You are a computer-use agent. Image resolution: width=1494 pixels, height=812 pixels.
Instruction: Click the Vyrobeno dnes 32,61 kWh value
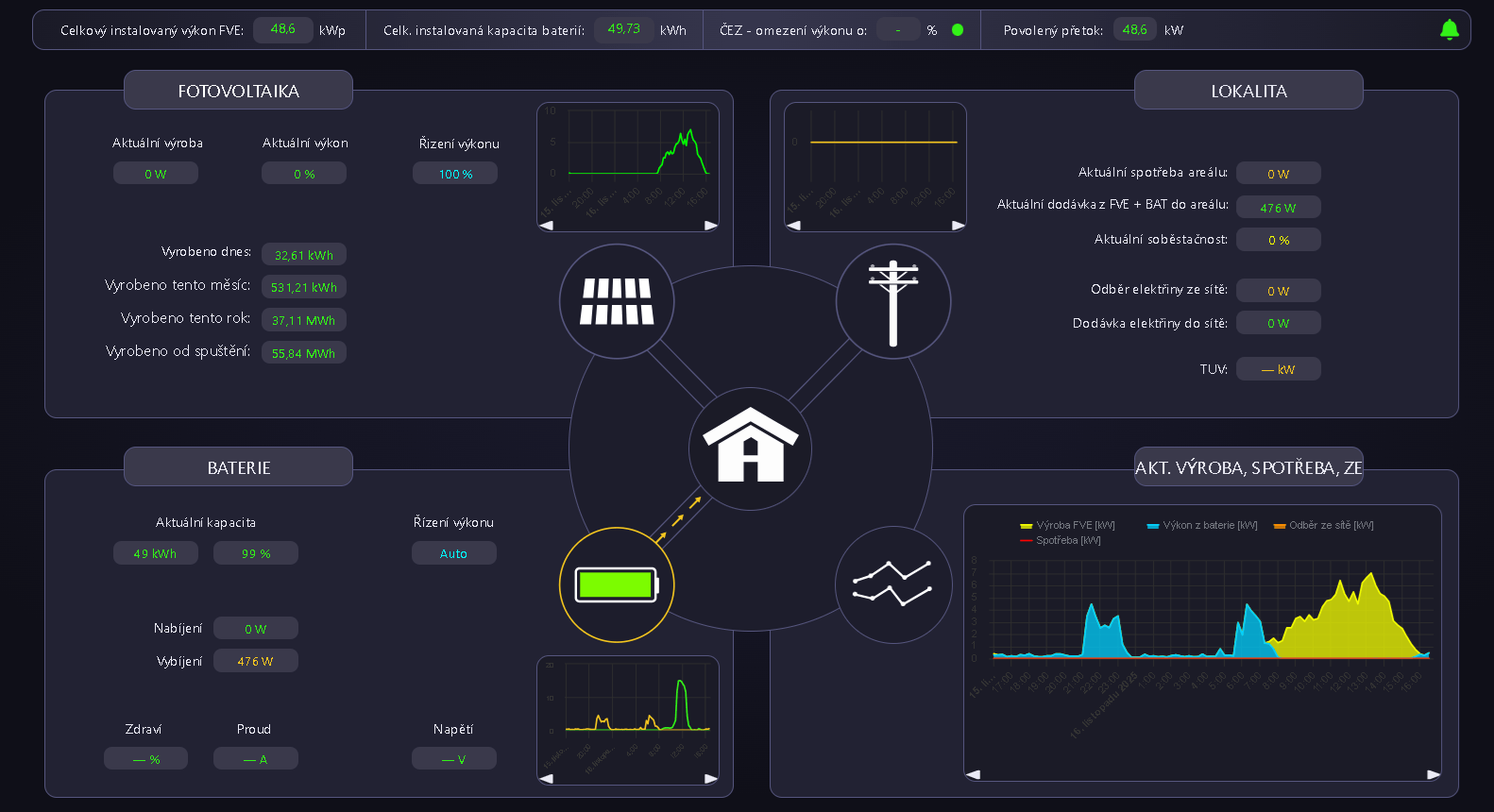[x=304, y=255]
